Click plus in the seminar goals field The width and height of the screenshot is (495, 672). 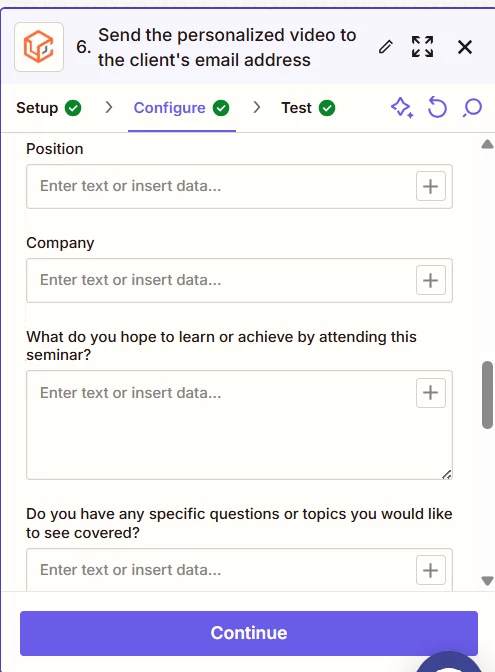click(x=431, y=393)
